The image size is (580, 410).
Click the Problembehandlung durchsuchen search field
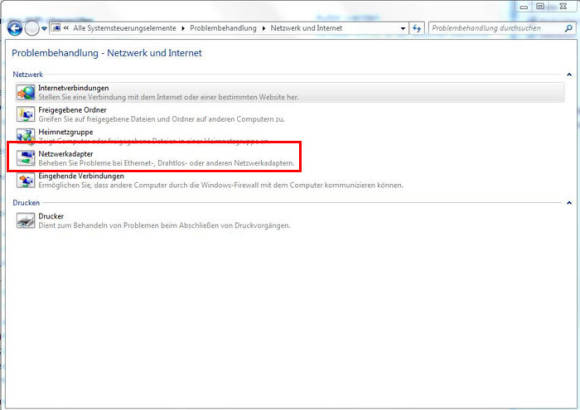(x=497, y=28)
